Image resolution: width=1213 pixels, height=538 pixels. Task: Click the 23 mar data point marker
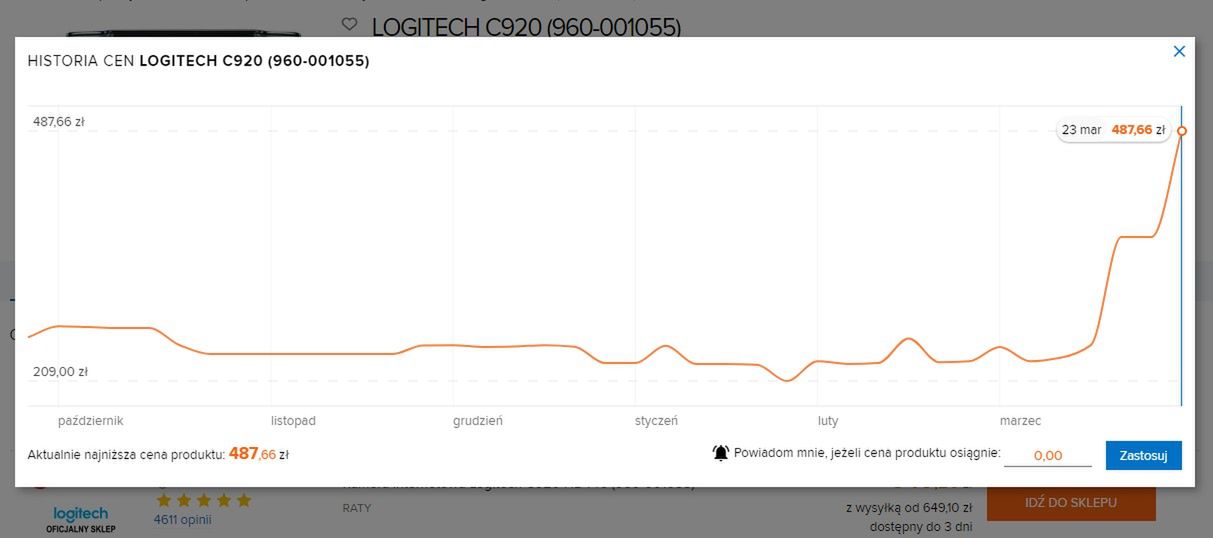1182,131
